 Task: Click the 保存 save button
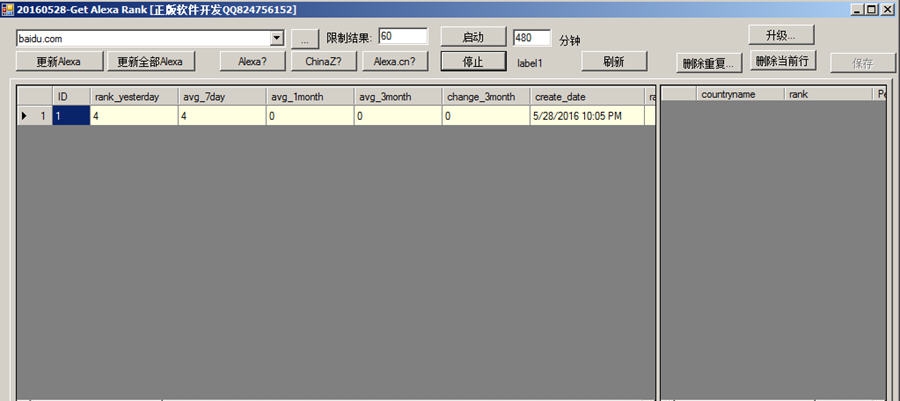[x=863, y=63]
